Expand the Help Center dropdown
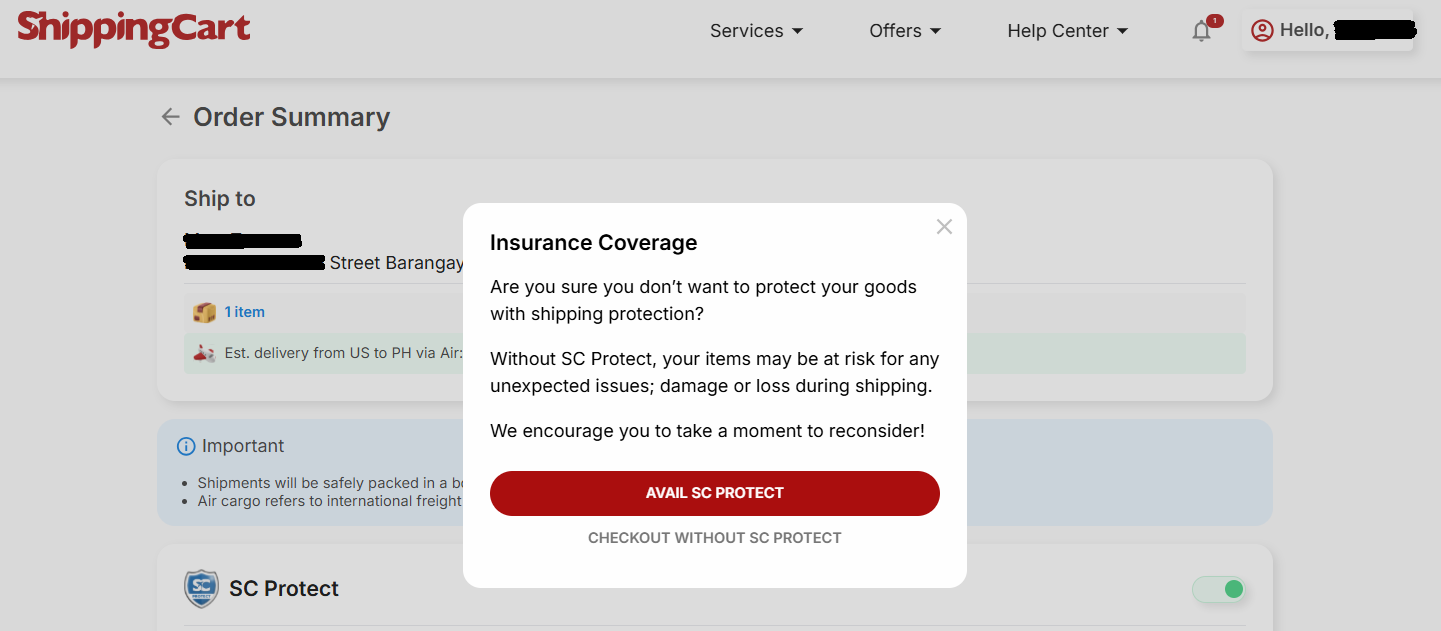This screenshot has width=1441, height=631. point(1067,31)
